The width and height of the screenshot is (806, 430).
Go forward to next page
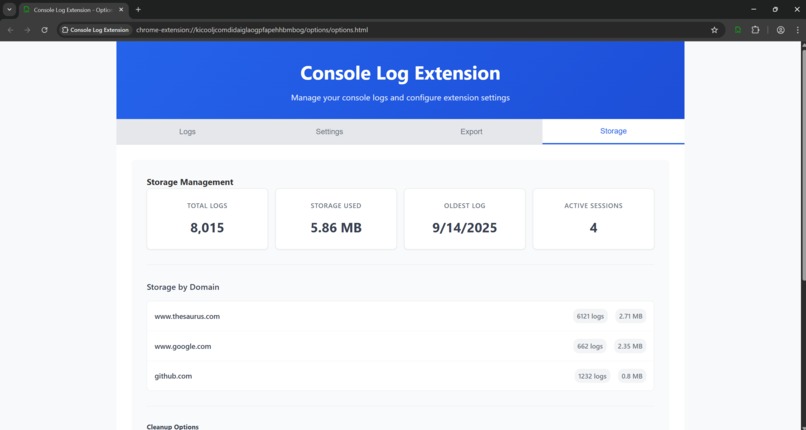[27, 30]
